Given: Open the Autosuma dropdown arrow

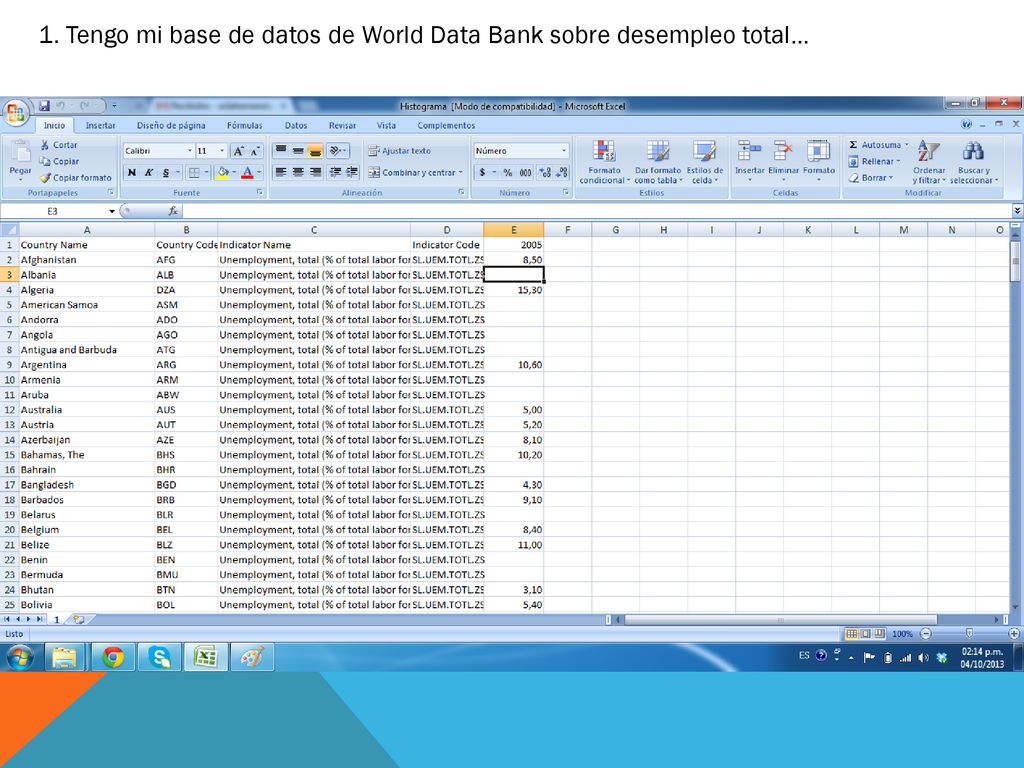Looking at the screenshot, I should 906,145.
